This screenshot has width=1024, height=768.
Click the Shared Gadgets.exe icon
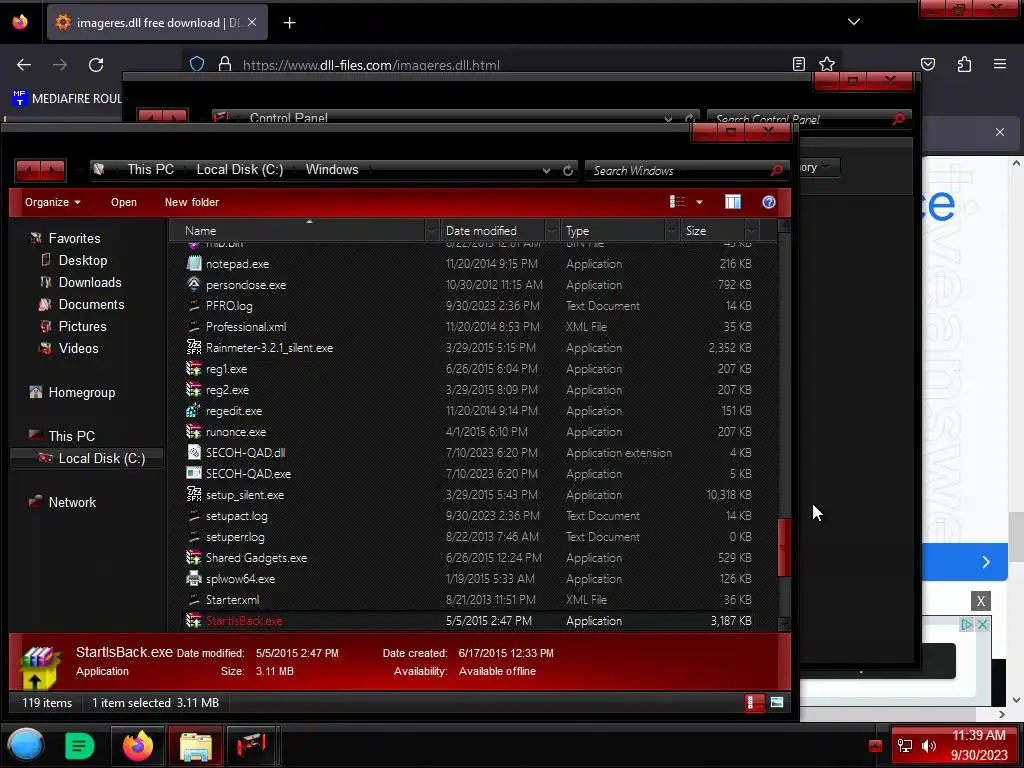coord(194,558)
